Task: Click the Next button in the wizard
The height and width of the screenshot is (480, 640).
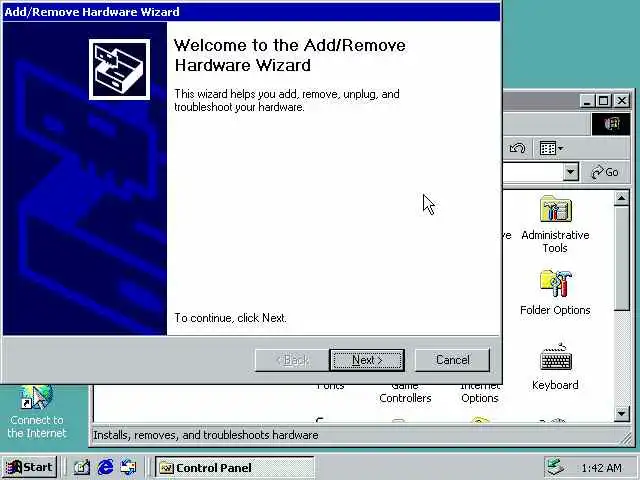Action: (367, 360)
